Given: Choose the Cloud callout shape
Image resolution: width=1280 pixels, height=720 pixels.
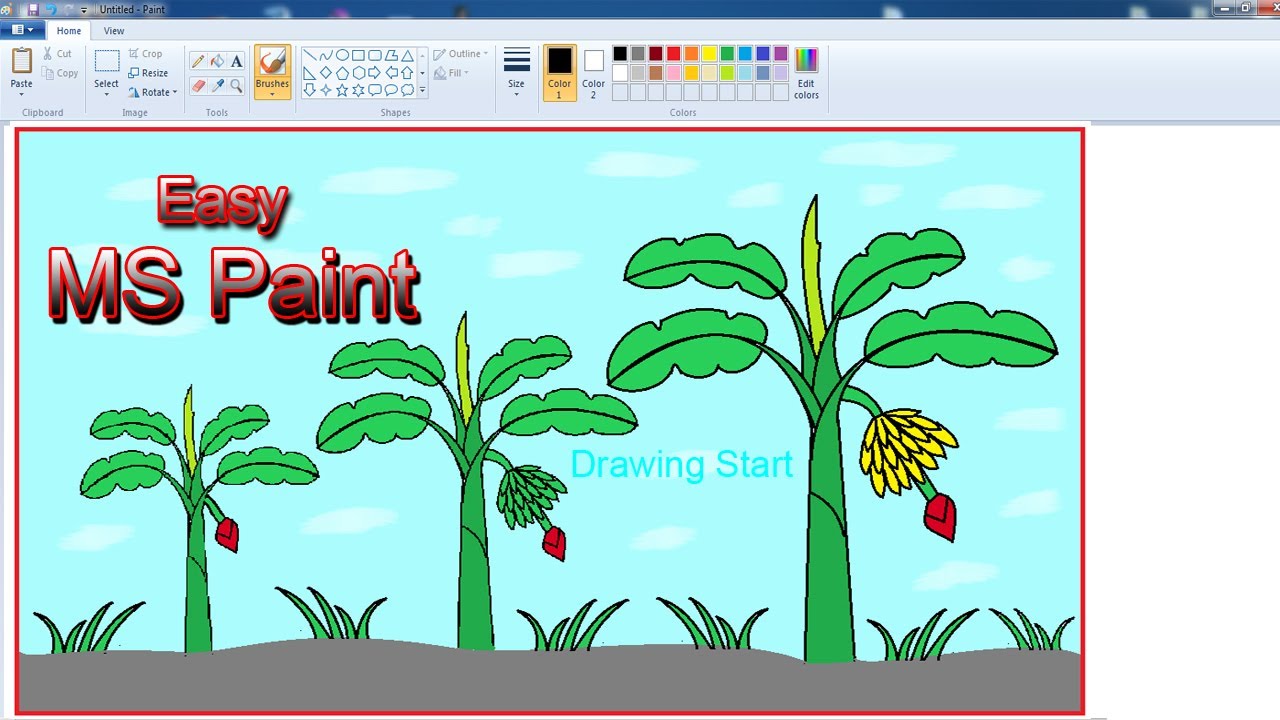Looking at the screenshot, I should [x=407, y=90].
